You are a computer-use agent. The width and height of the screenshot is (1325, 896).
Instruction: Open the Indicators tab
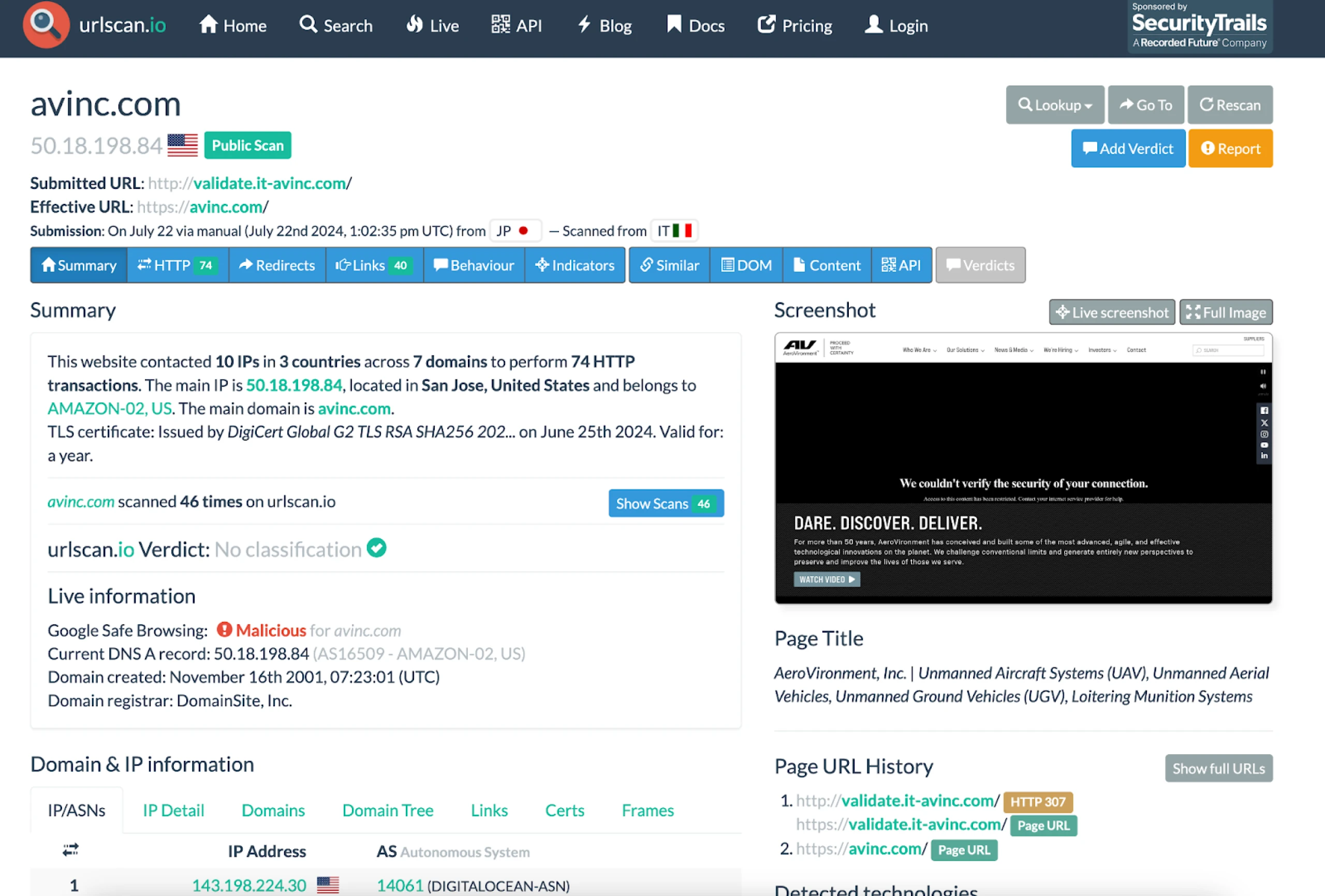pos(575,265)
